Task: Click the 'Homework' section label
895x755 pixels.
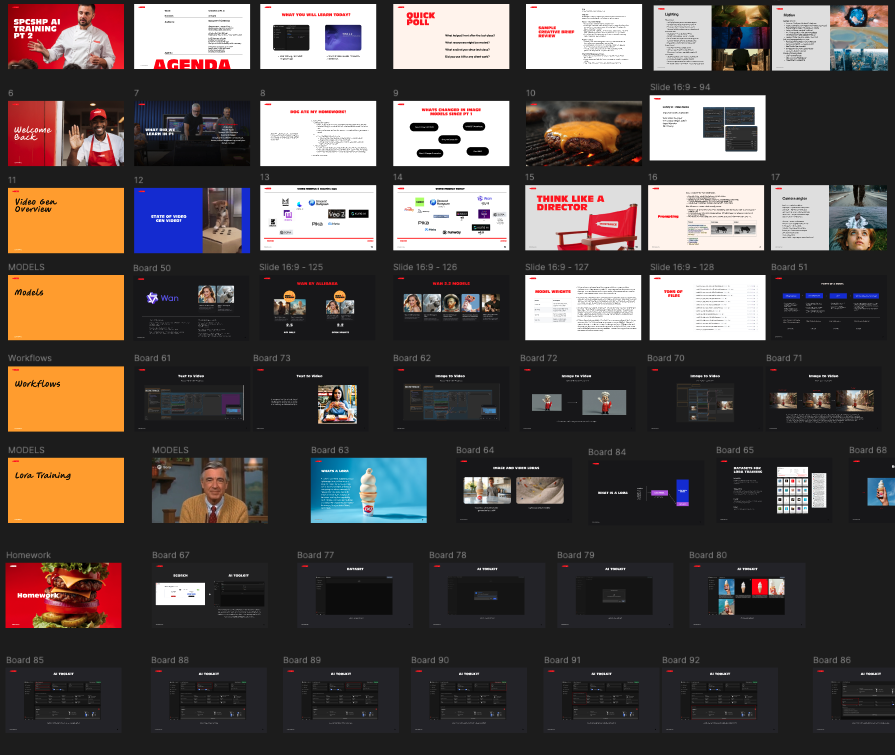Action: click(29, 555)
